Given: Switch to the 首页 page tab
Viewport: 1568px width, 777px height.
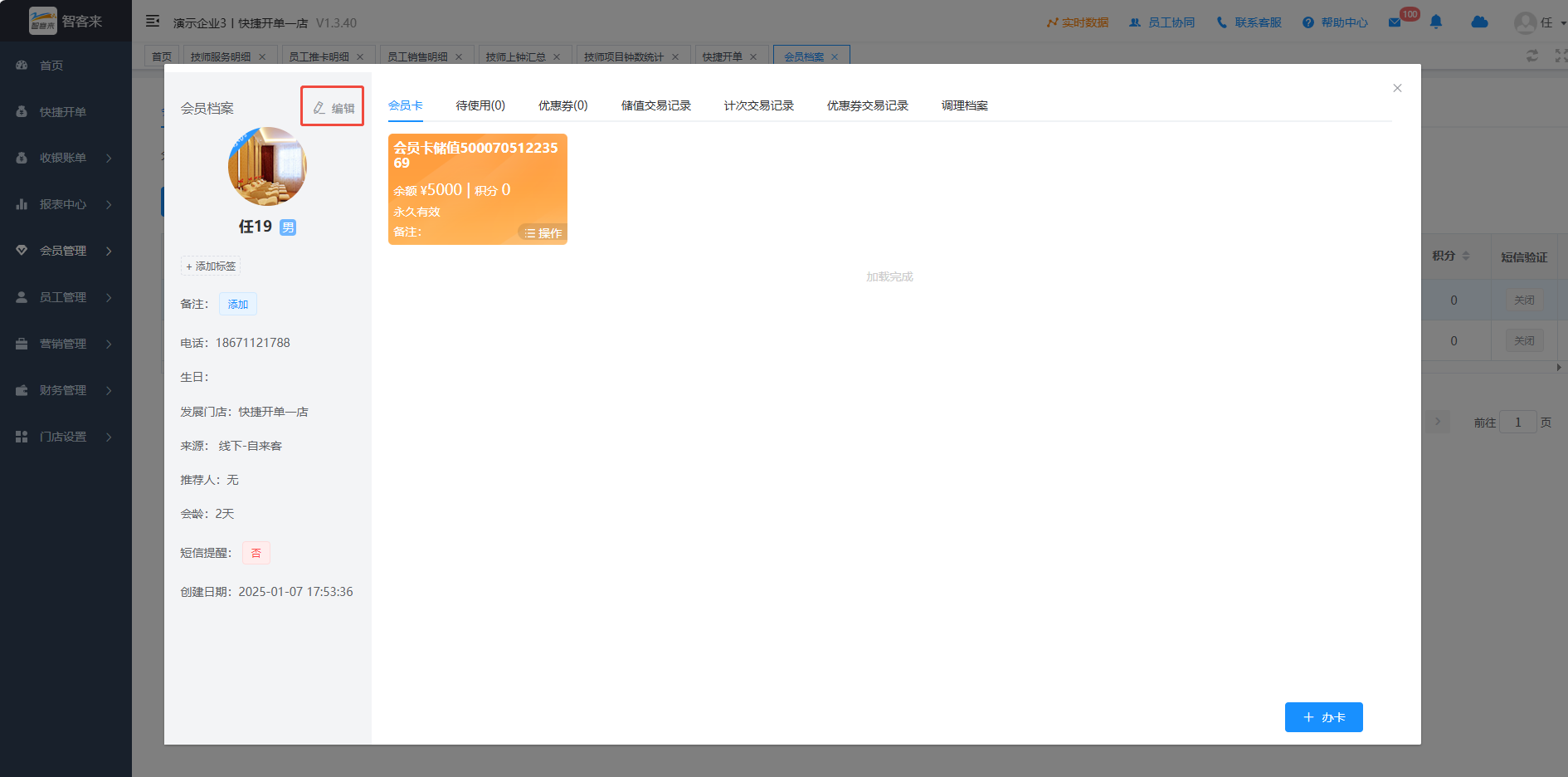Looking at the screenshot, I should 162,56.
